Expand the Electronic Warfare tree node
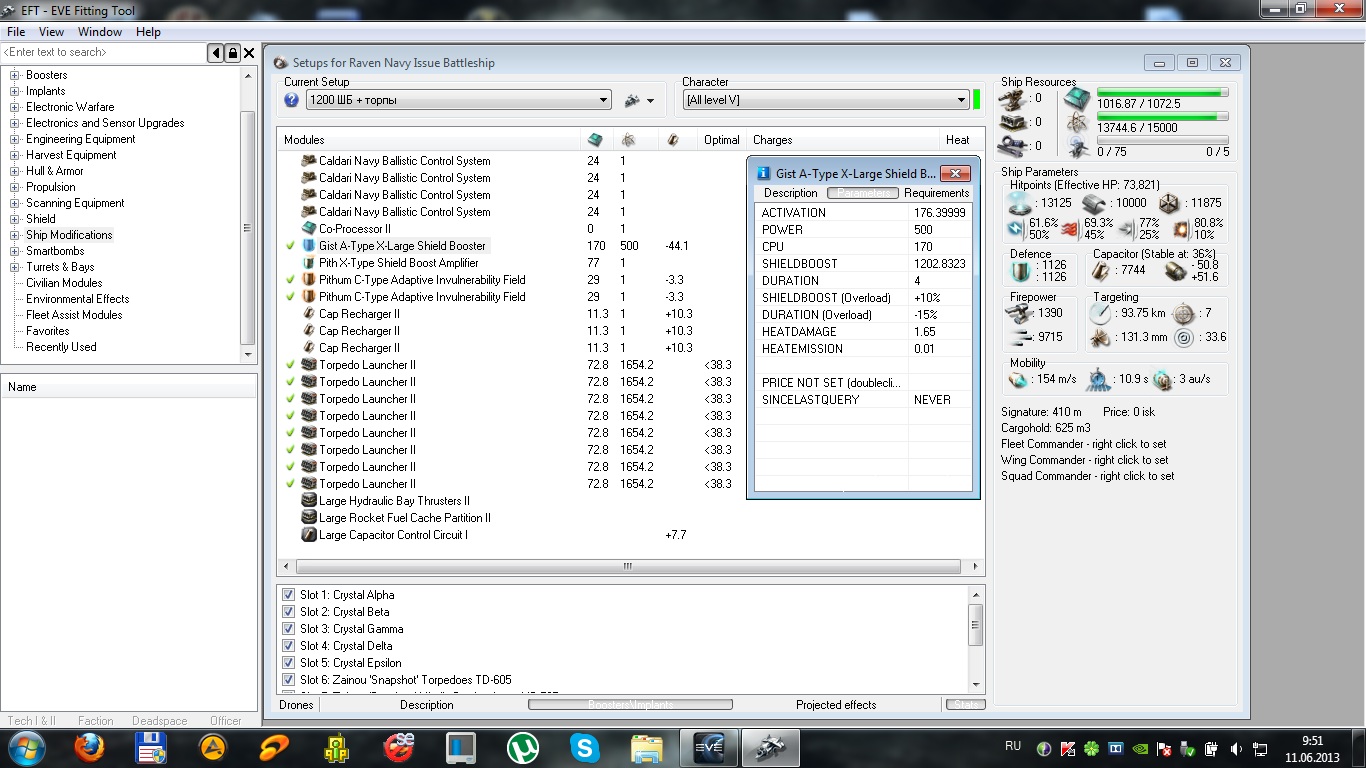Viewport: 1366px width, 768px height. (x=15, y=107)
